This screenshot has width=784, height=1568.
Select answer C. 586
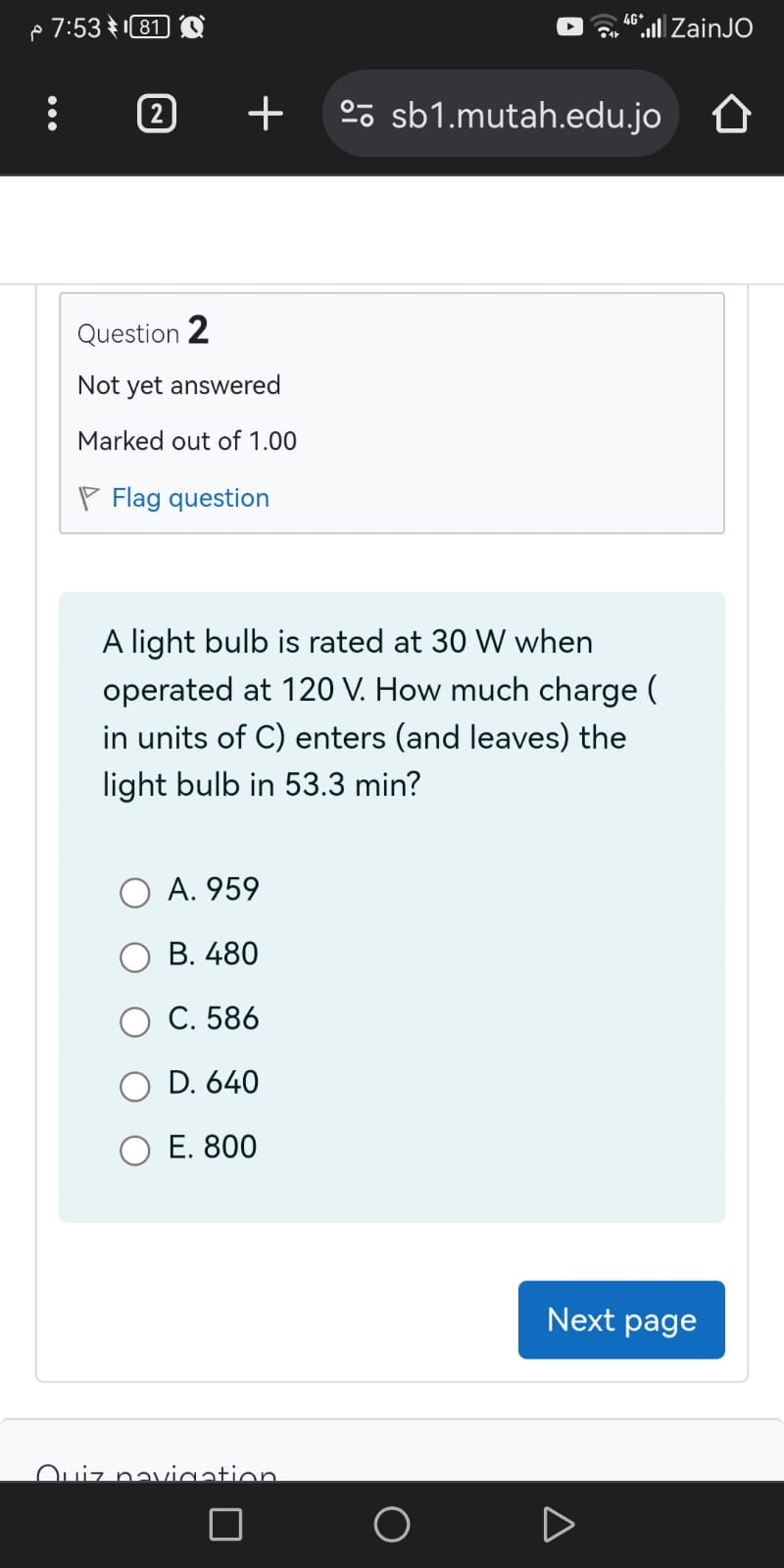point(135,1022)
